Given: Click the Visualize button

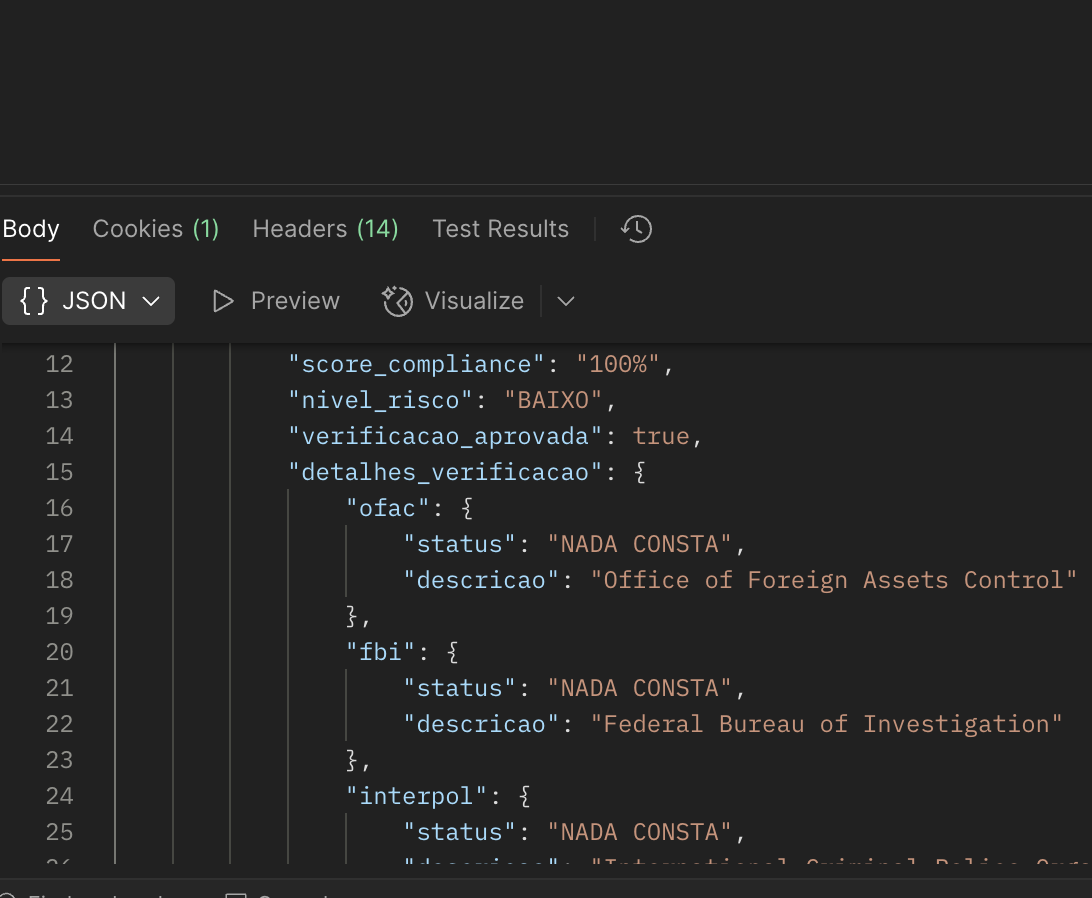Looking at the screenshot, I should tap(454, 301).
